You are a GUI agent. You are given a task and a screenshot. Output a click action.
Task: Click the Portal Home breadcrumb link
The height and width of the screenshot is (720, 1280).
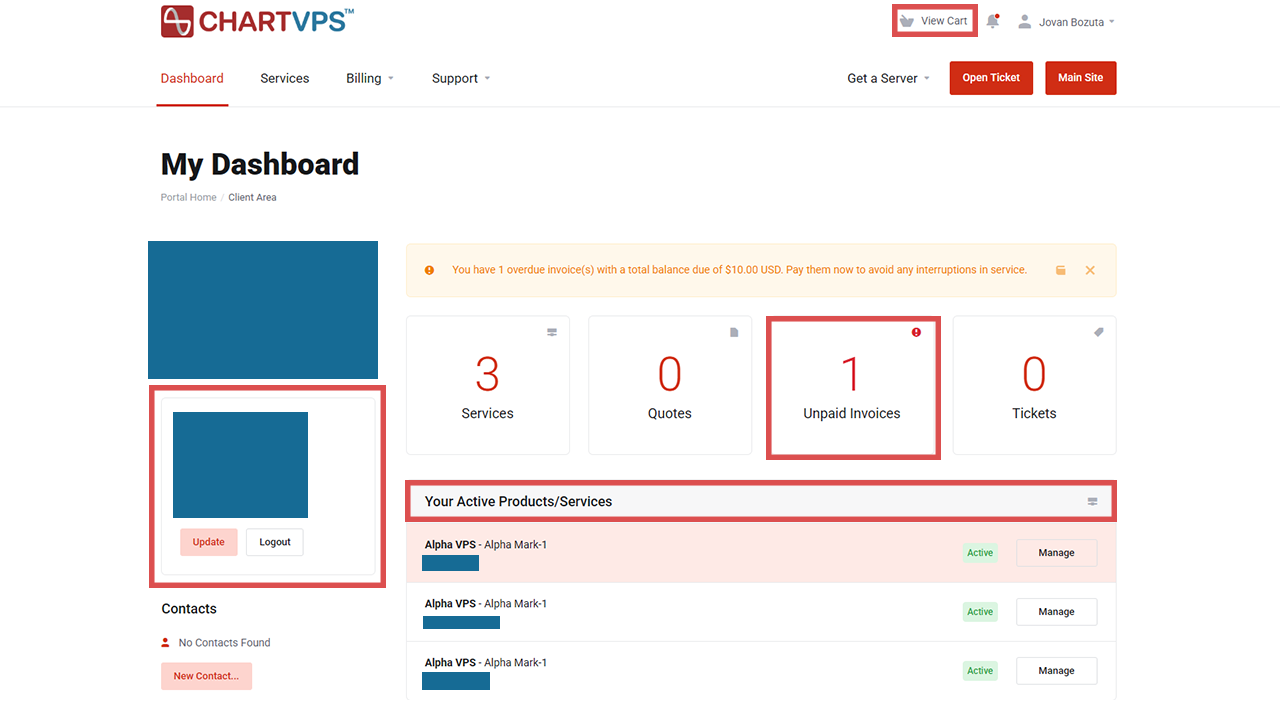(x=188, y=198)
